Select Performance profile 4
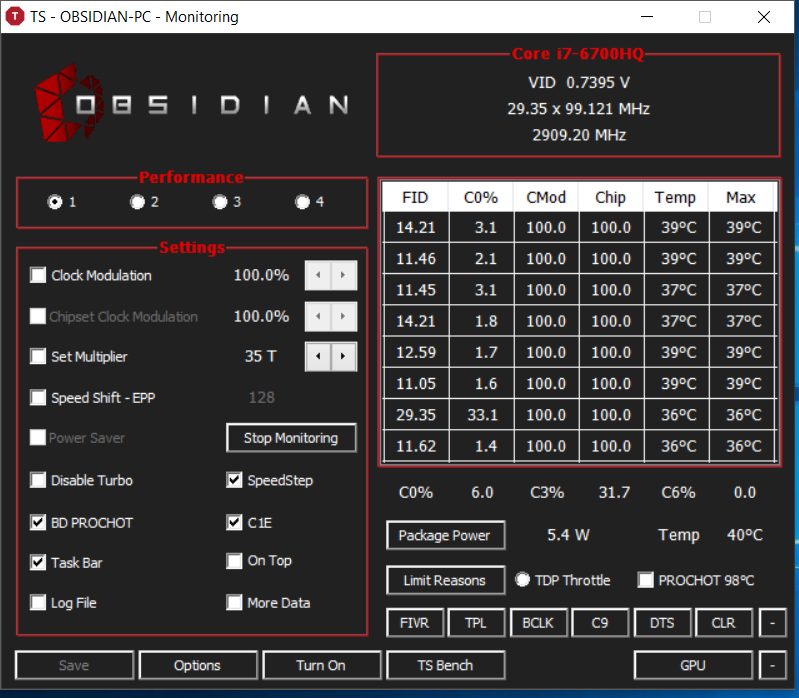799x698 pixels. [303, 202]
